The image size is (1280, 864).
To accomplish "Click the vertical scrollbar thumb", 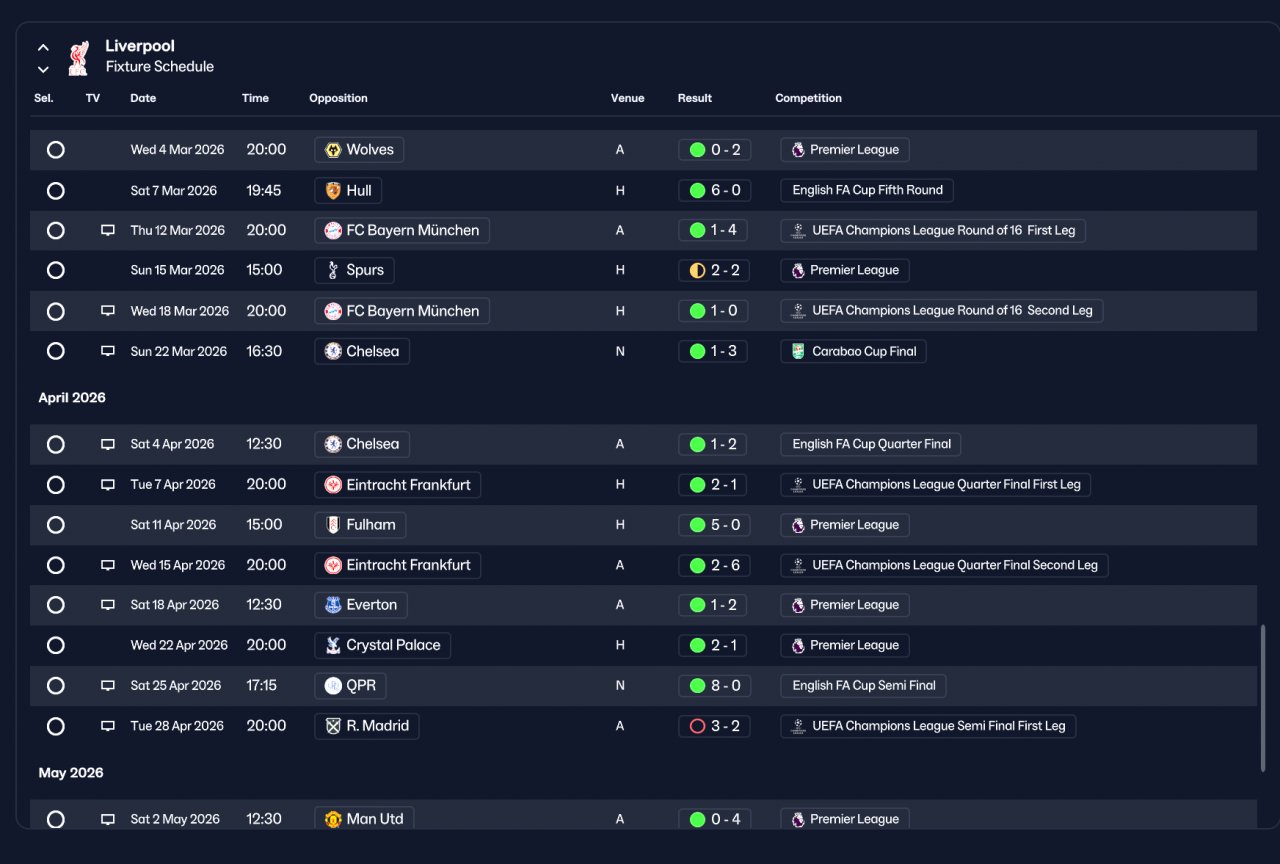I will click(1263, 698).
